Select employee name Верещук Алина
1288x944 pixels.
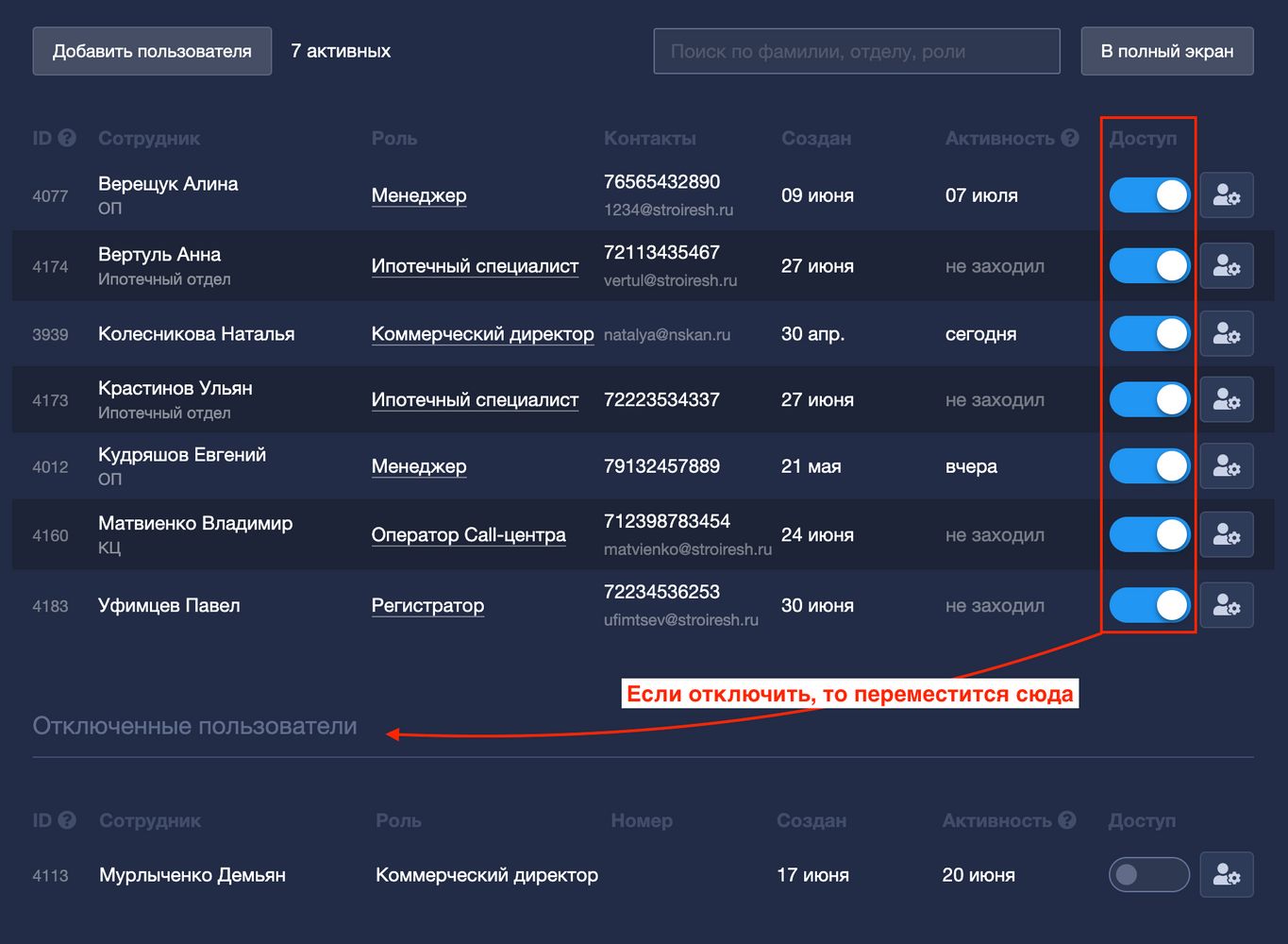(168, 184)
